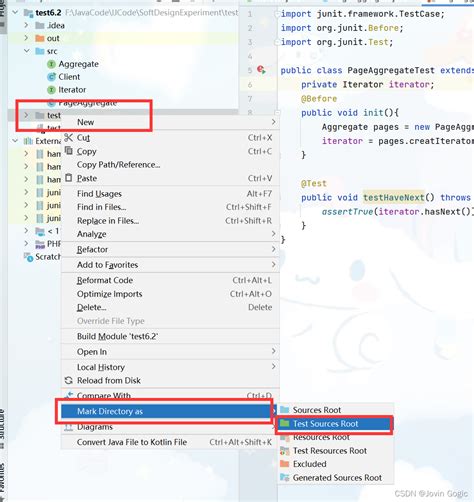The width and height of the screenshot is (474, 502).
Task: Select the Iterator file in project tree
Action: coord(72,90)
